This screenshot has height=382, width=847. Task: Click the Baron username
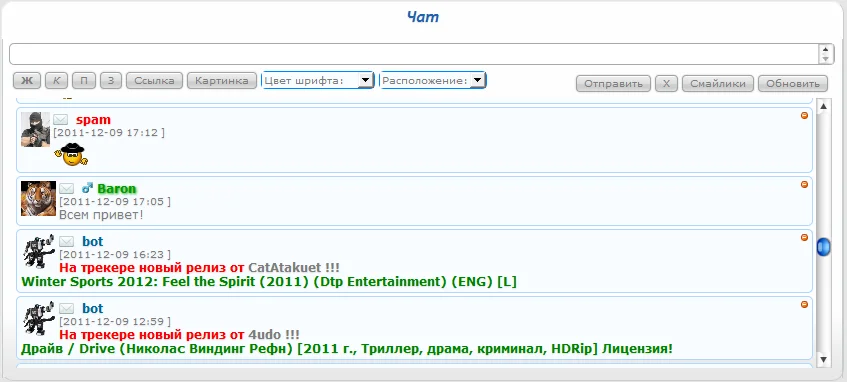[x=117, y=189]
